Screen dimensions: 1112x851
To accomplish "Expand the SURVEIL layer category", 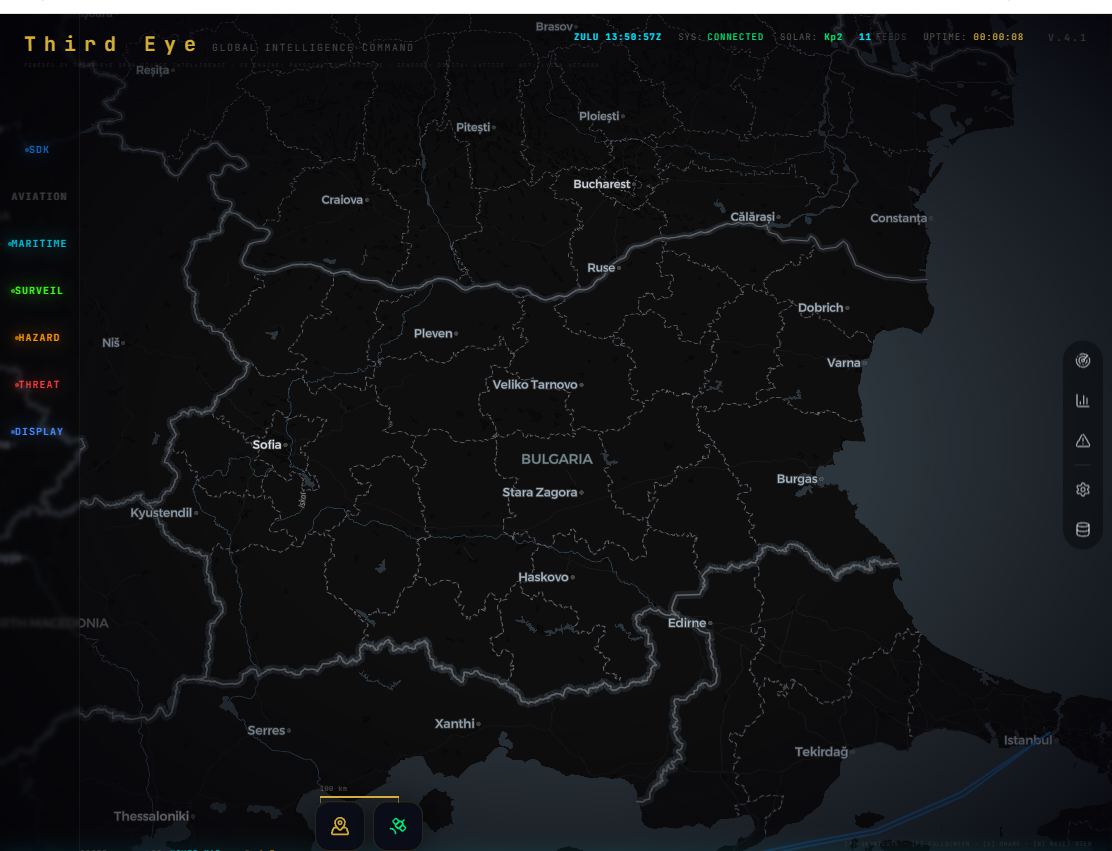I will [37, 291].
